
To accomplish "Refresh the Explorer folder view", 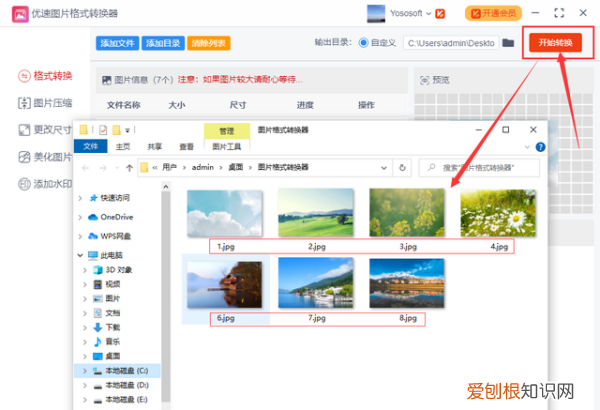I will 402,168.
